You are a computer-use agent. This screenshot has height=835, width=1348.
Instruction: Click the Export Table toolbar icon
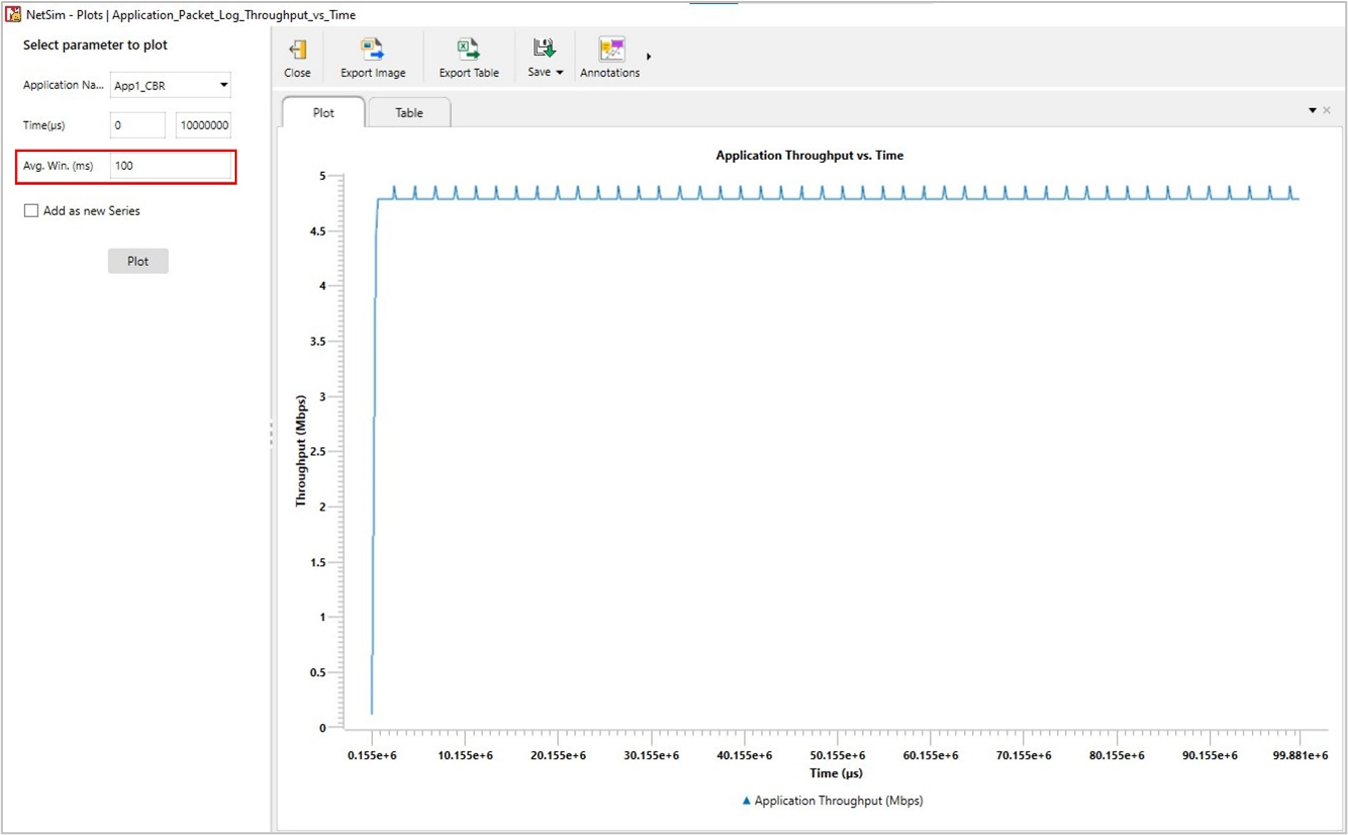pos(468,50)
